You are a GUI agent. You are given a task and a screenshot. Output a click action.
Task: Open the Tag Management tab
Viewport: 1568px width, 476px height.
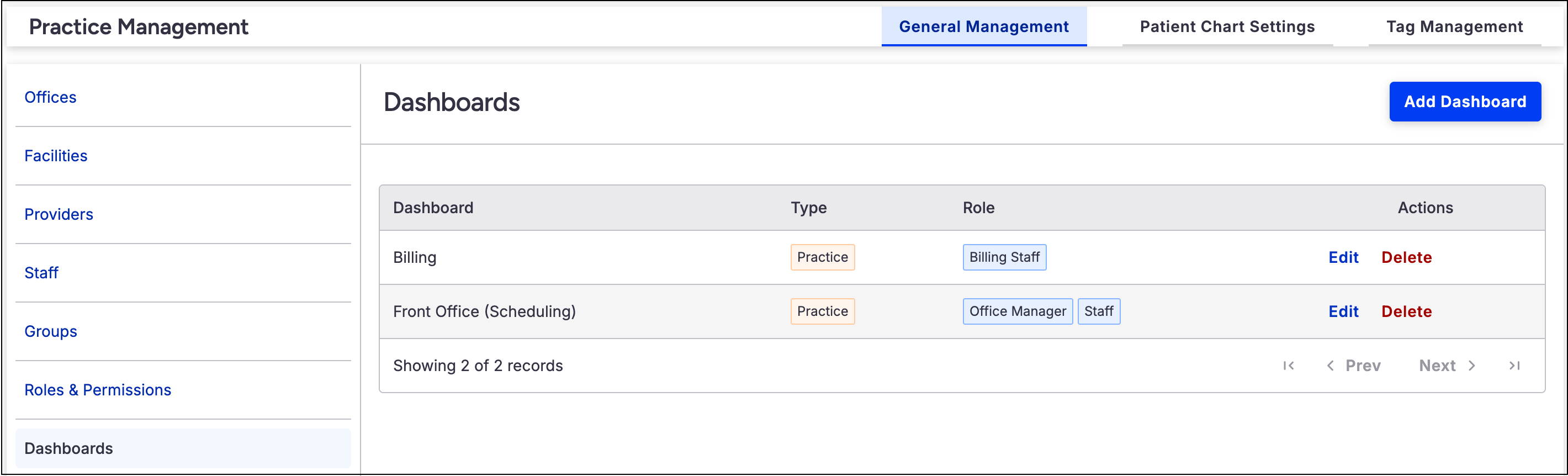1454,27
